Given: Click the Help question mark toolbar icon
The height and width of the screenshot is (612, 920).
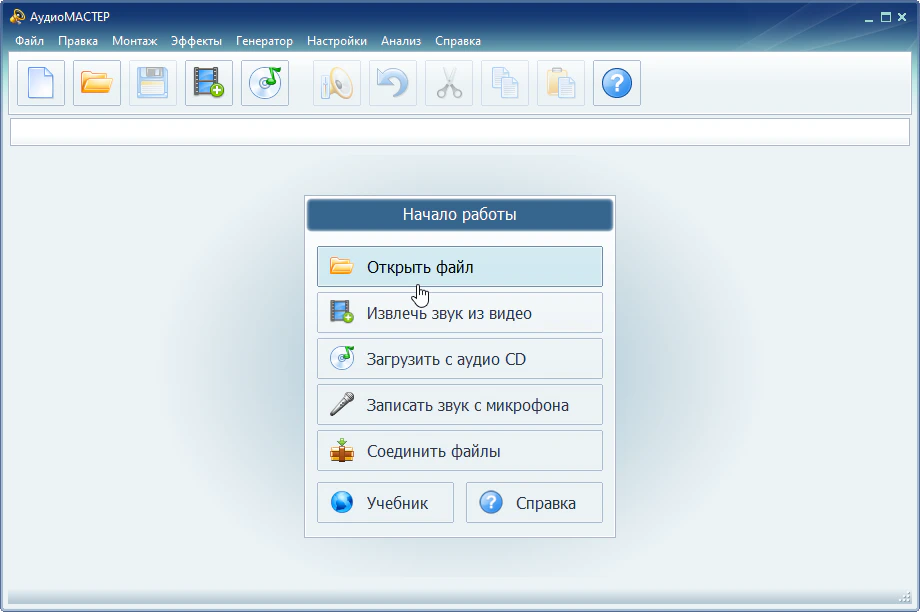Looking at the screenshot, I should [617, 83].
